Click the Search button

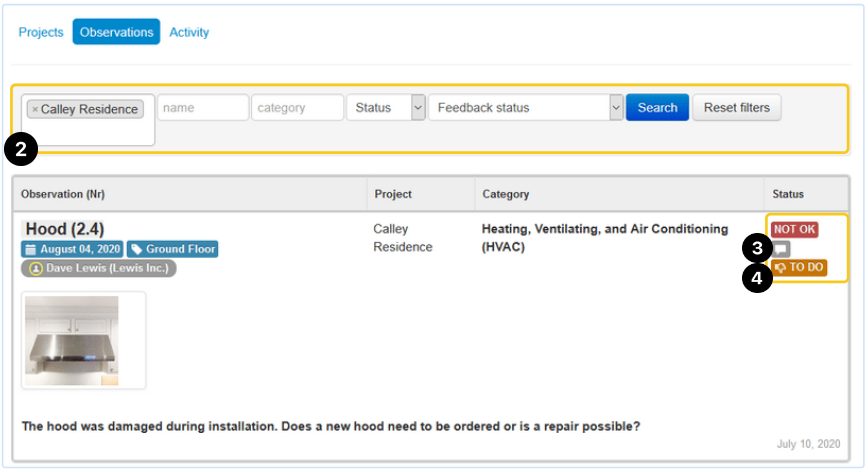(657, 108)
